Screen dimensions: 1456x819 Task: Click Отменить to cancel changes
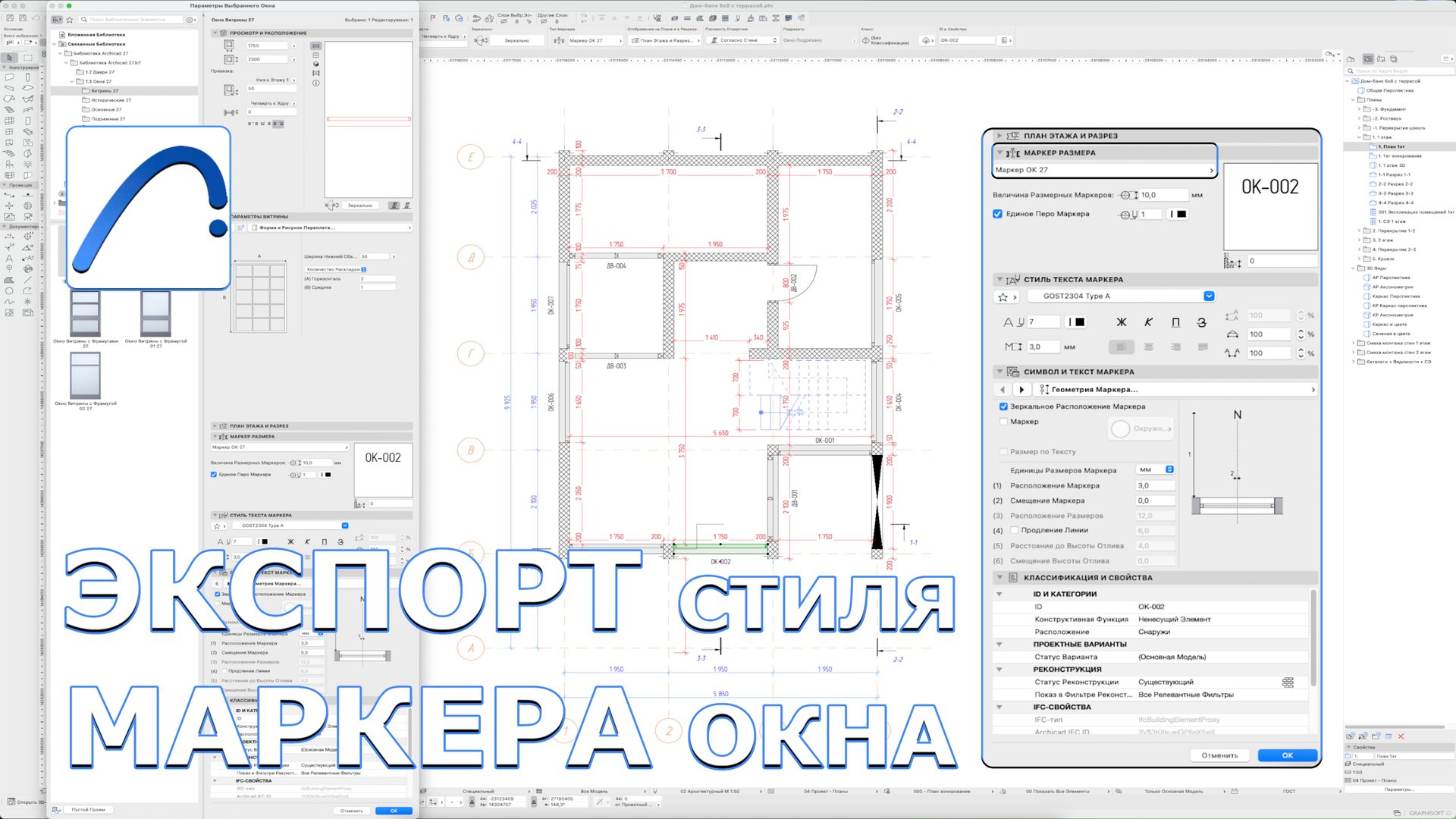[1220, 755]
